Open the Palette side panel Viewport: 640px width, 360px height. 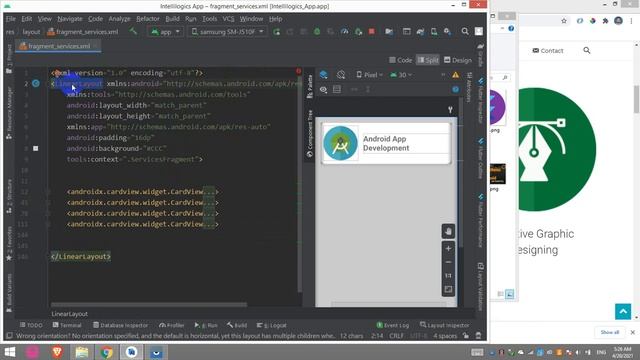309,86
